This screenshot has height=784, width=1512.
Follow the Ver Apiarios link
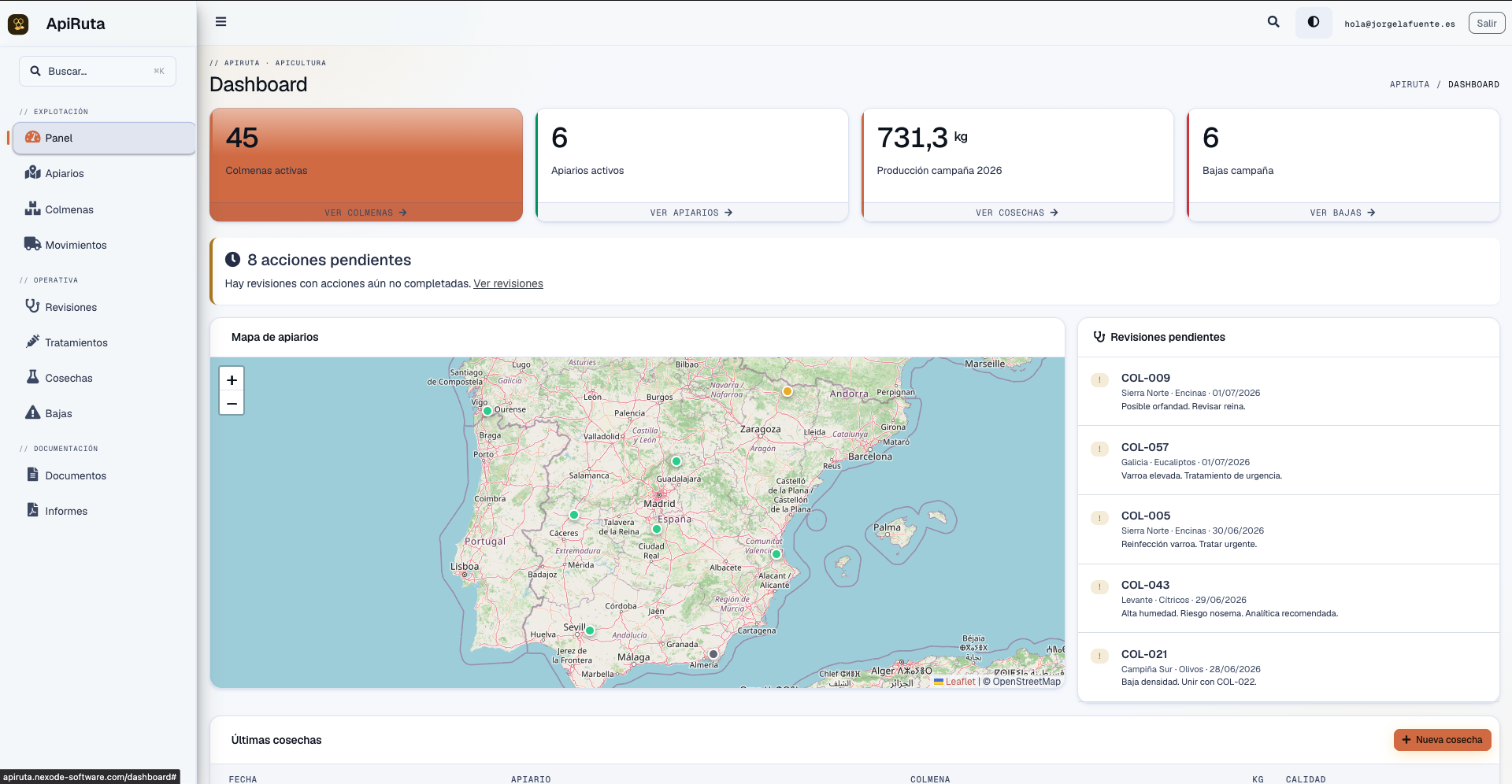click(691, 213)
